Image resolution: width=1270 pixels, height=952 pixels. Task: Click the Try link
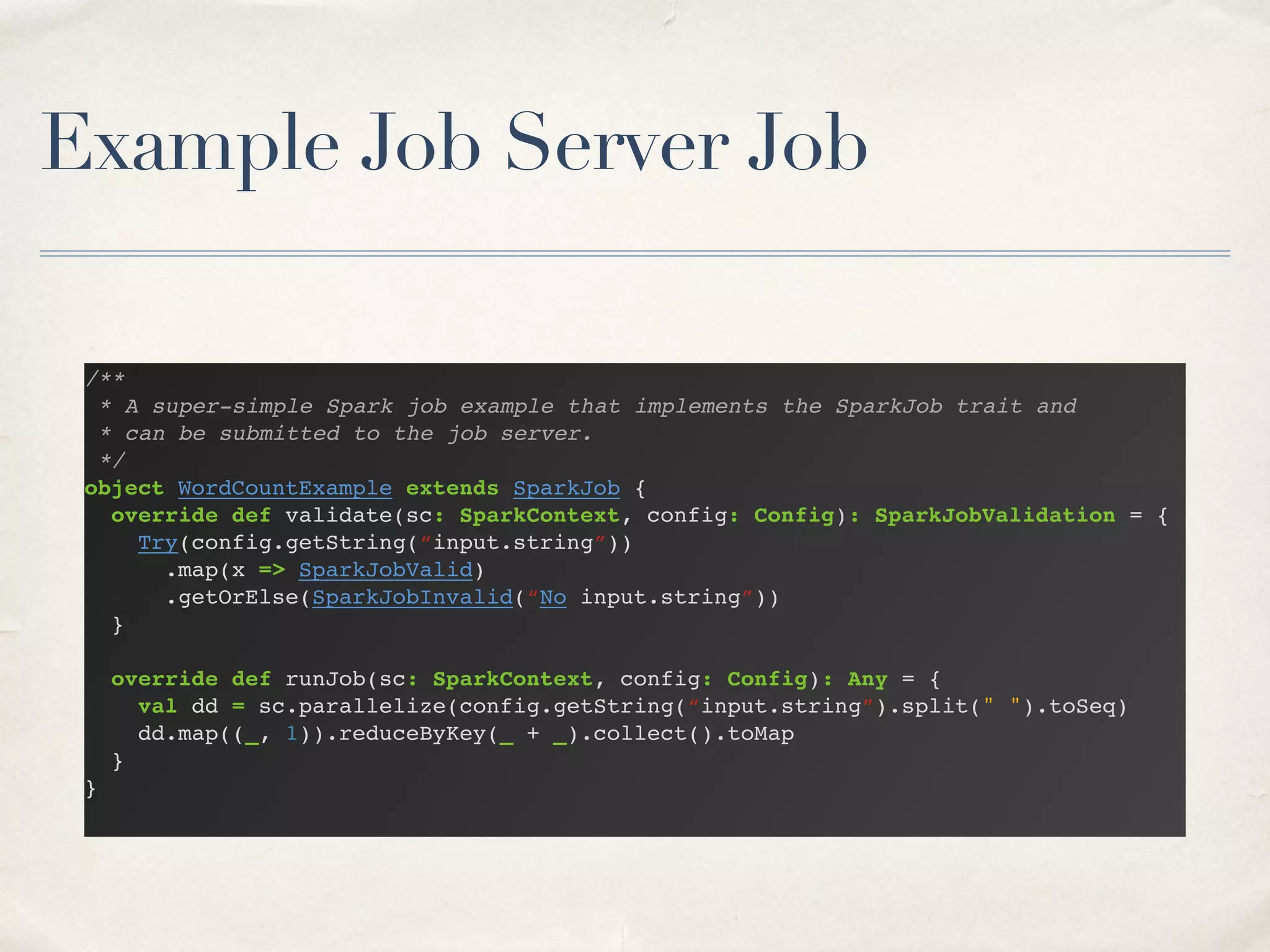(158, 543)
